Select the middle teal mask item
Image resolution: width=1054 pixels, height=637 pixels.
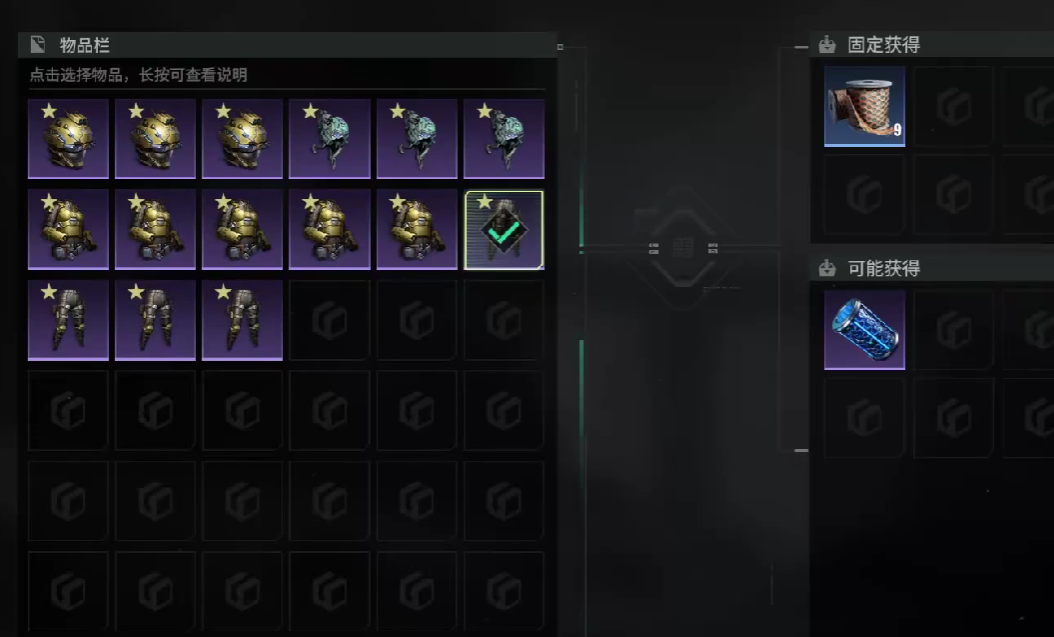click(x=417, y=139)
